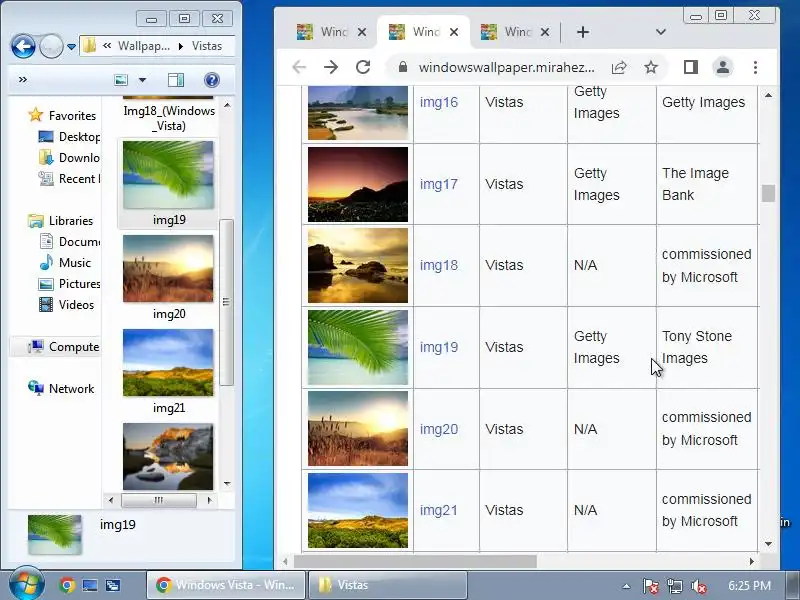Screen dimensions: 800x600
Task: Open img19 link in table
Action: point(439,347)
